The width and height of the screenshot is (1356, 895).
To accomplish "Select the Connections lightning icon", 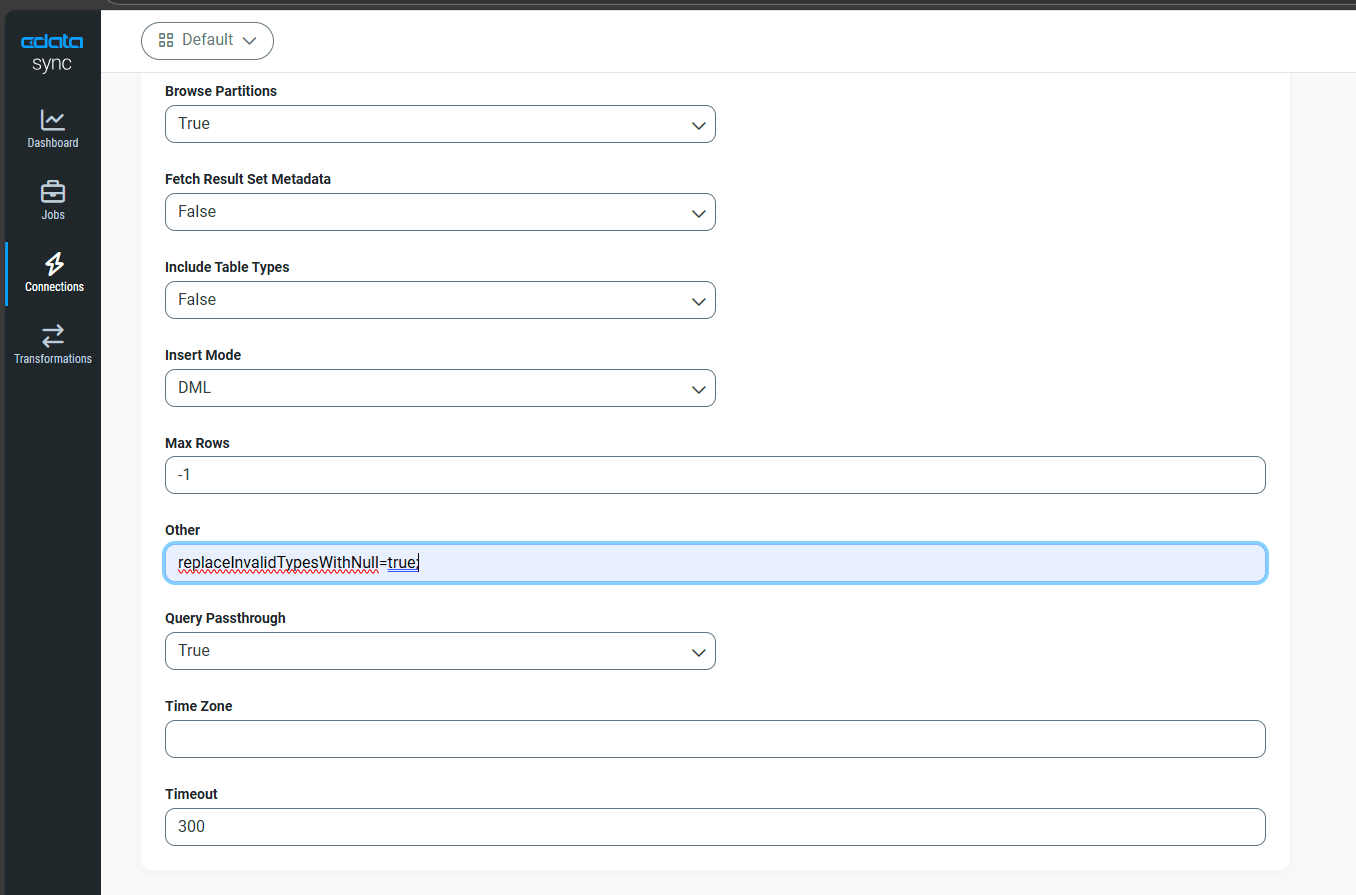I will [x=54, y=263].
